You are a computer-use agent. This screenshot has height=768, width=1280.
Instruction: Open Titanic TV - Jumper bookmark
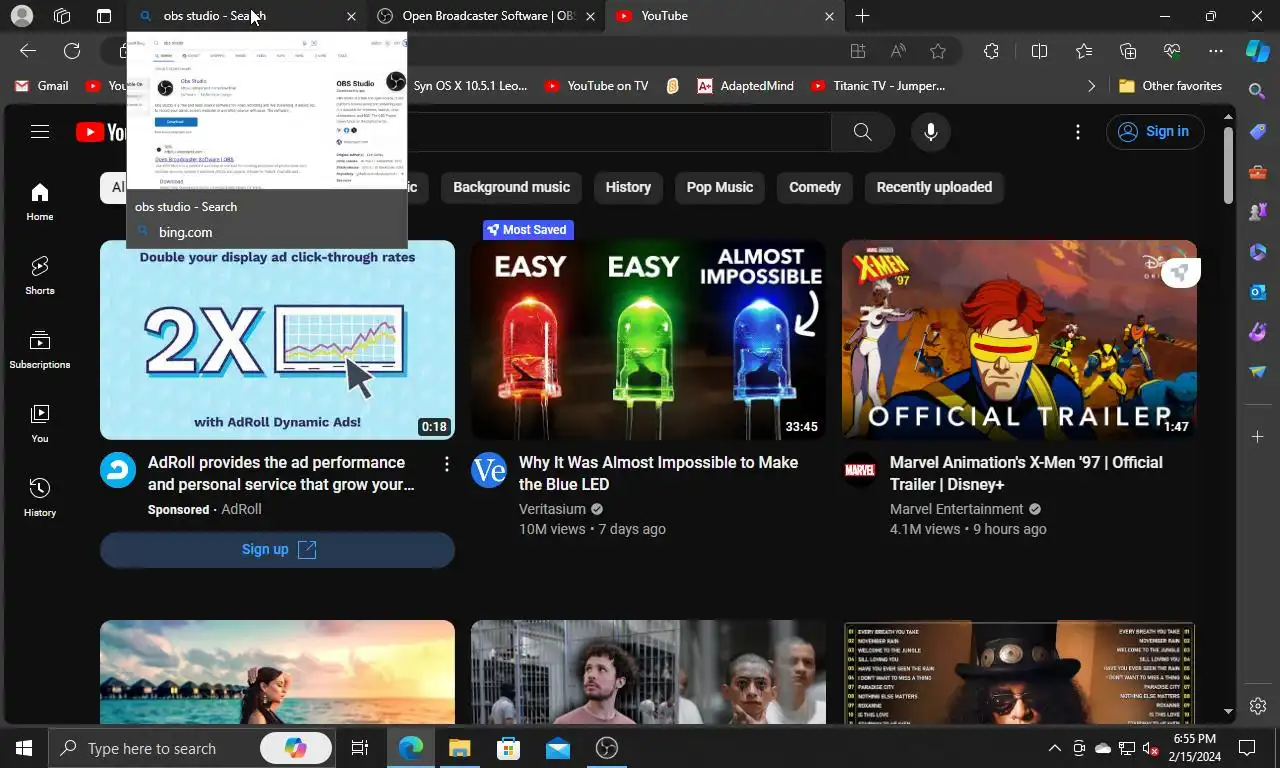pyautogui.click(x=877, y=86)
